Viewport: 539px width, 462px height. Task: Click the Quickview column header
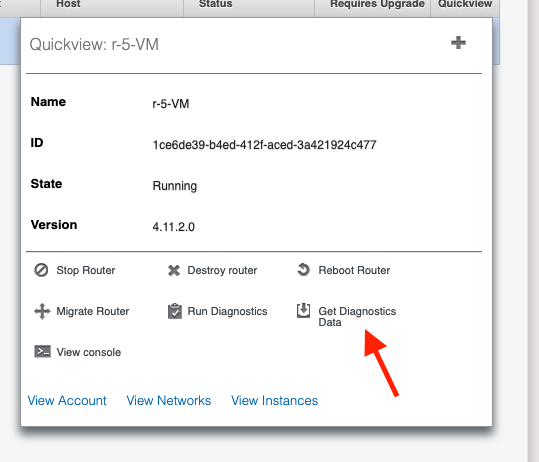(x=465, y=4)
